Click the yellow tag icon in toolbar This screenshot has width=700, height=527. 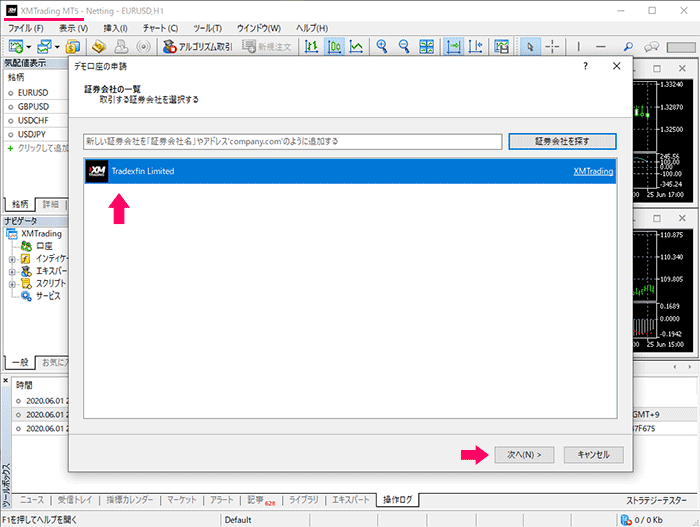[x=99, y=46]
